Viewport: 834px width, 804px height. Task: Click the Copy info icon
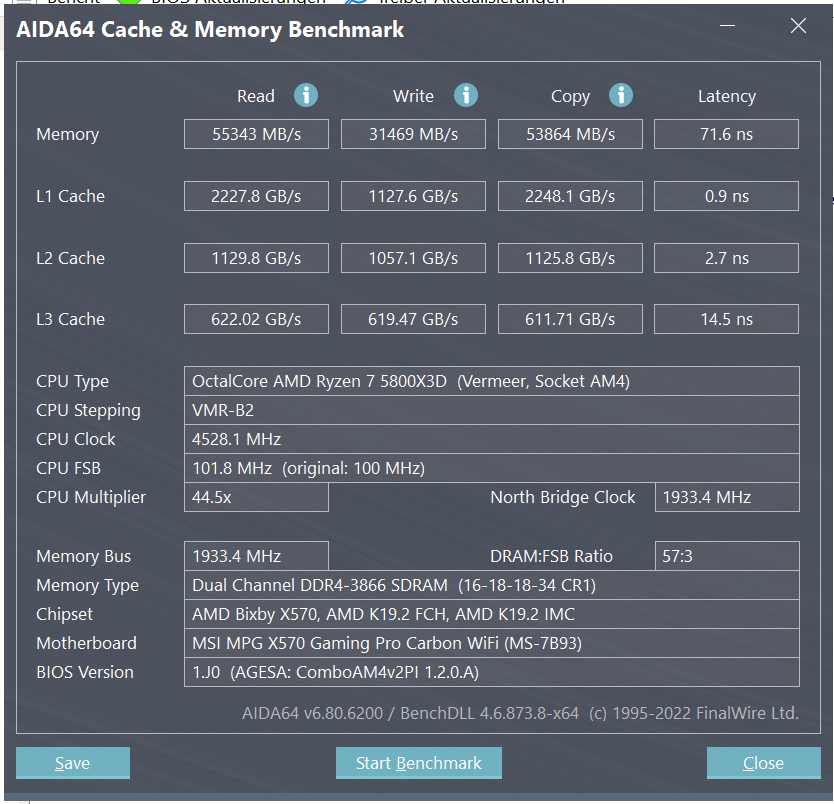pos(621,96)
